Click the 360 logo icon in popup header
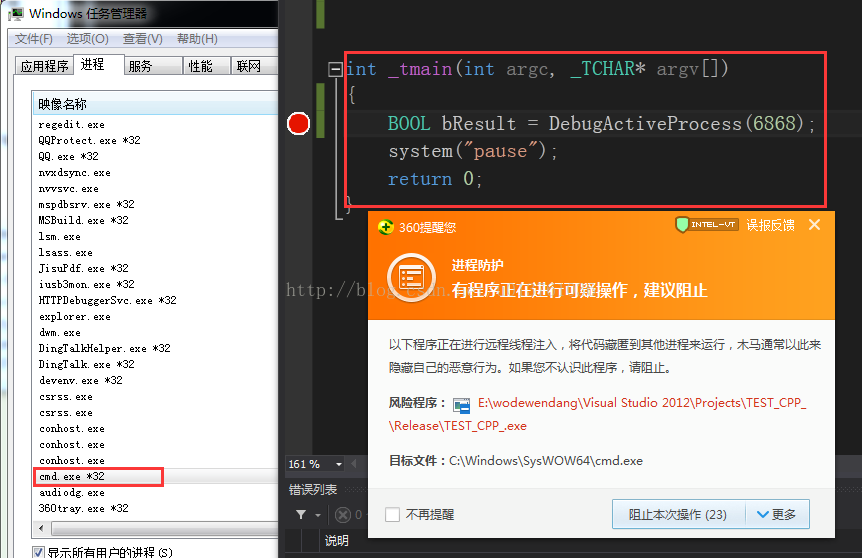This screenshot has height=558, width=862. (x=386, y=227)
